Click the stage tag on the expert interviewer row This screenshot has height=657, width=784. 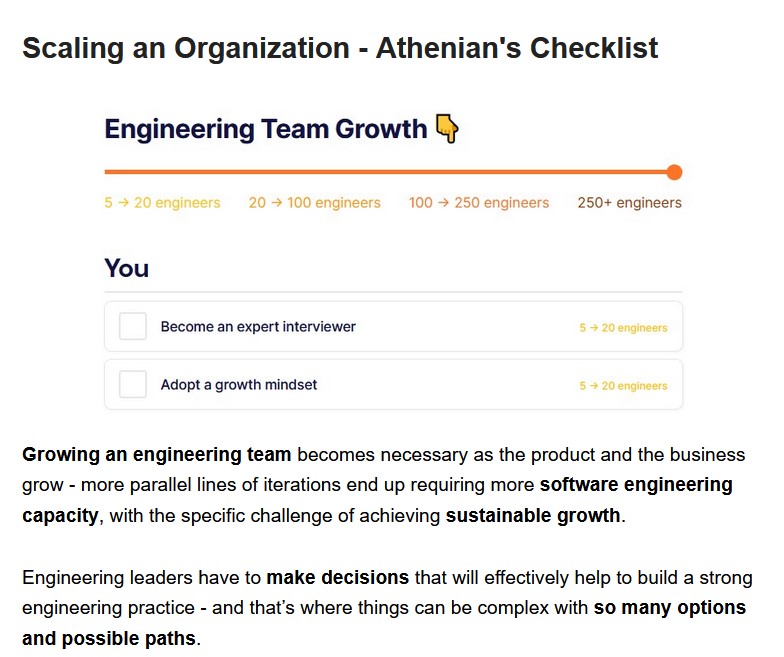pyautogui.click(x=623, y=328)
